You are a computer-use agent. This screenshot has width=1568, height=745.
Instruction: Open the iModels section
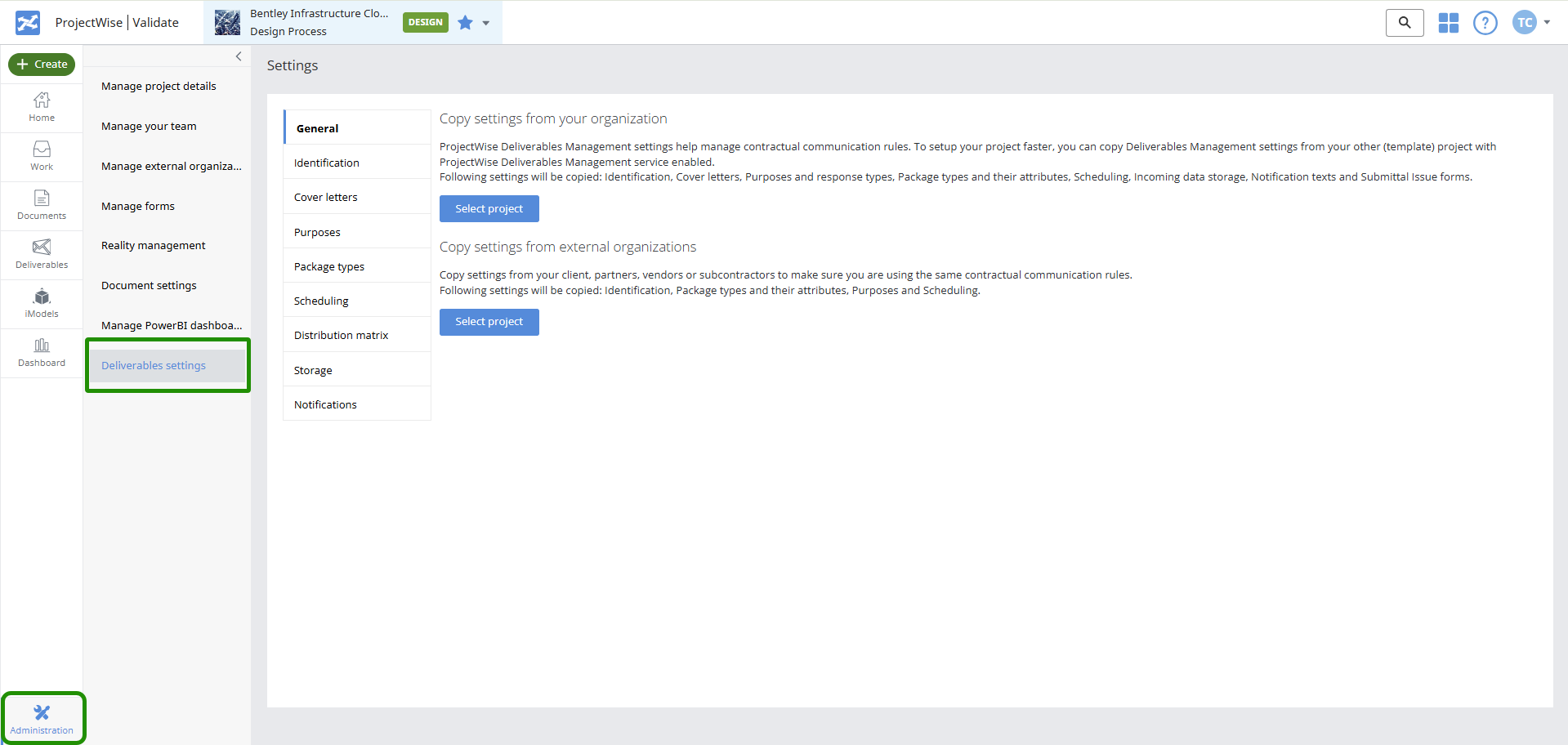(41, 303)
